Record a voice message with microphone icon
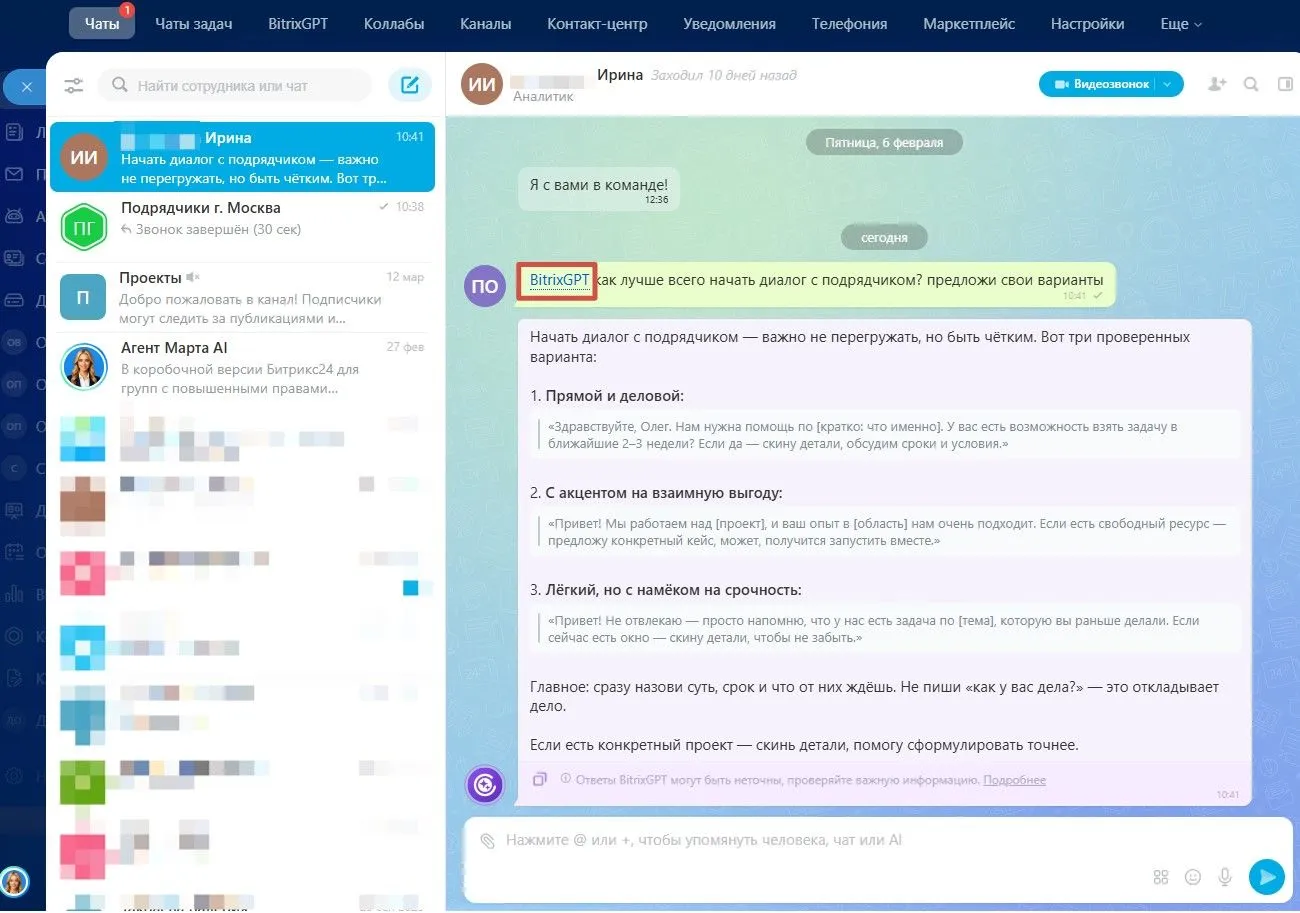Screen dimensions: 1300x913 [x=1225, y=877]
